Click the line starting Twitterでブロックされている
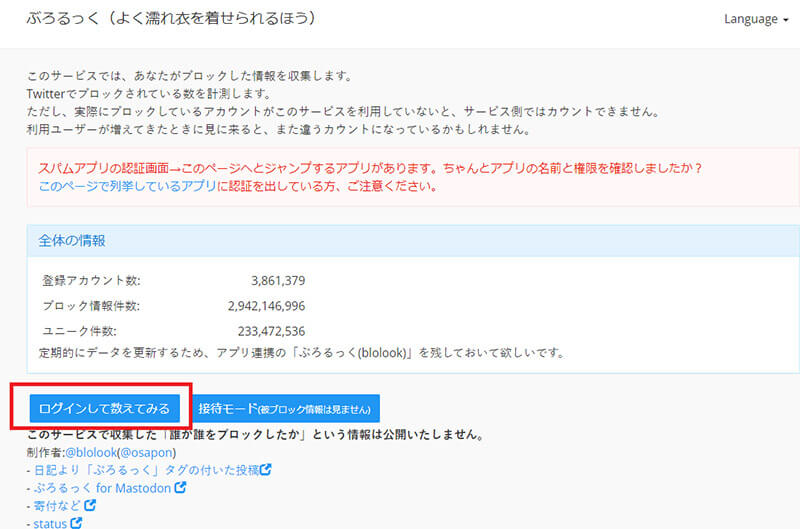The width and height of the screenshot is (800, 529). click(149, 94)
